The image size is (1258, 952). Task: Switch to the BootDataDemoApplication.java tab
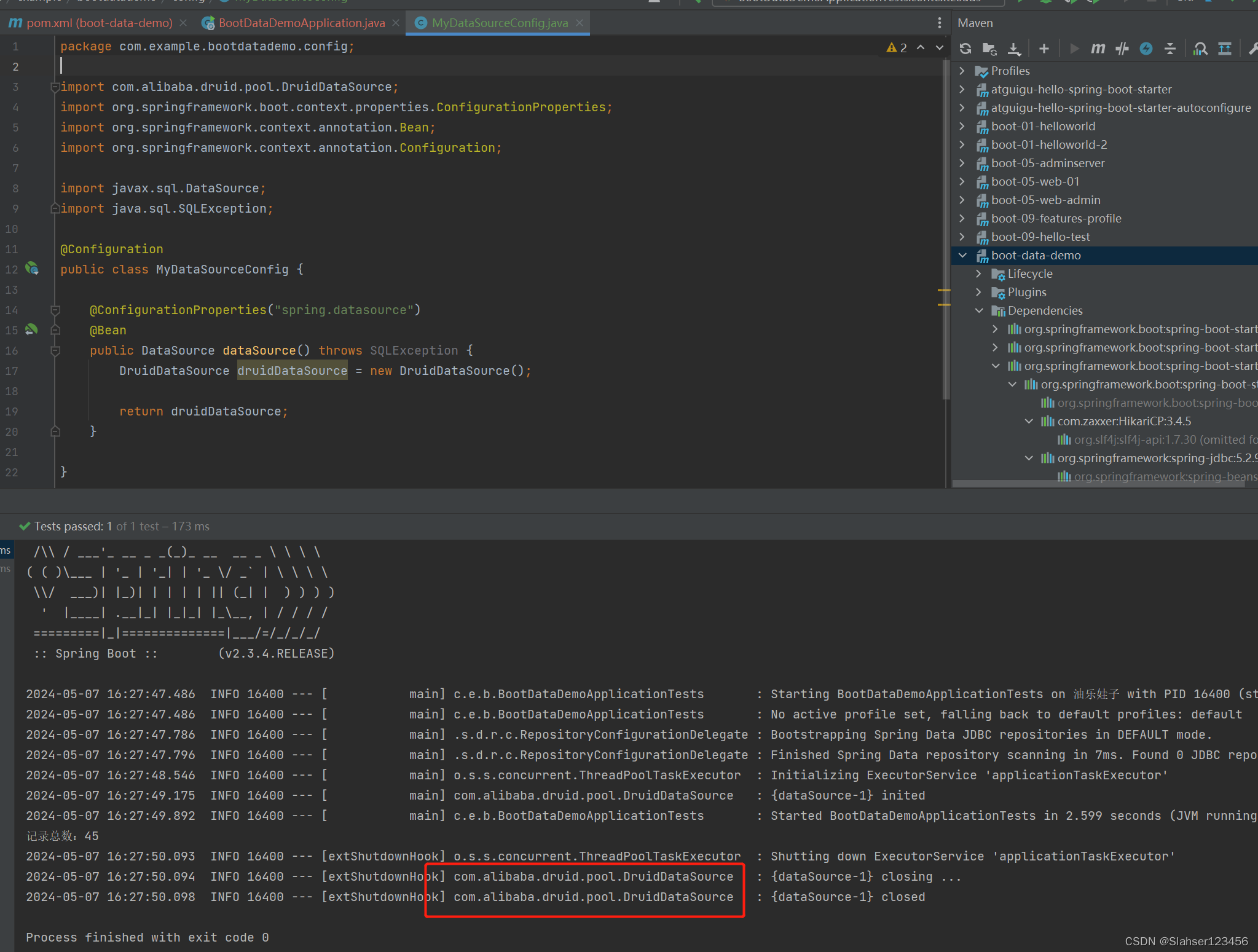[298, 23]
